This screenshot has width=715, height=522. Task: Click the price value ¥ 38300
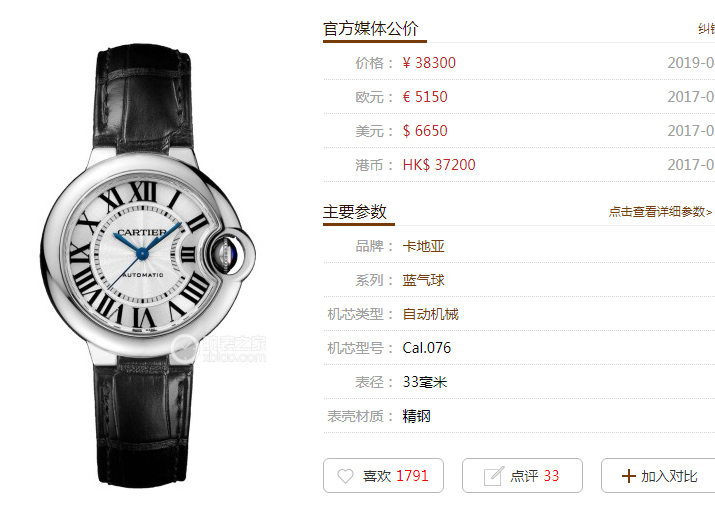pyautogui.click(x=429, y=63)
